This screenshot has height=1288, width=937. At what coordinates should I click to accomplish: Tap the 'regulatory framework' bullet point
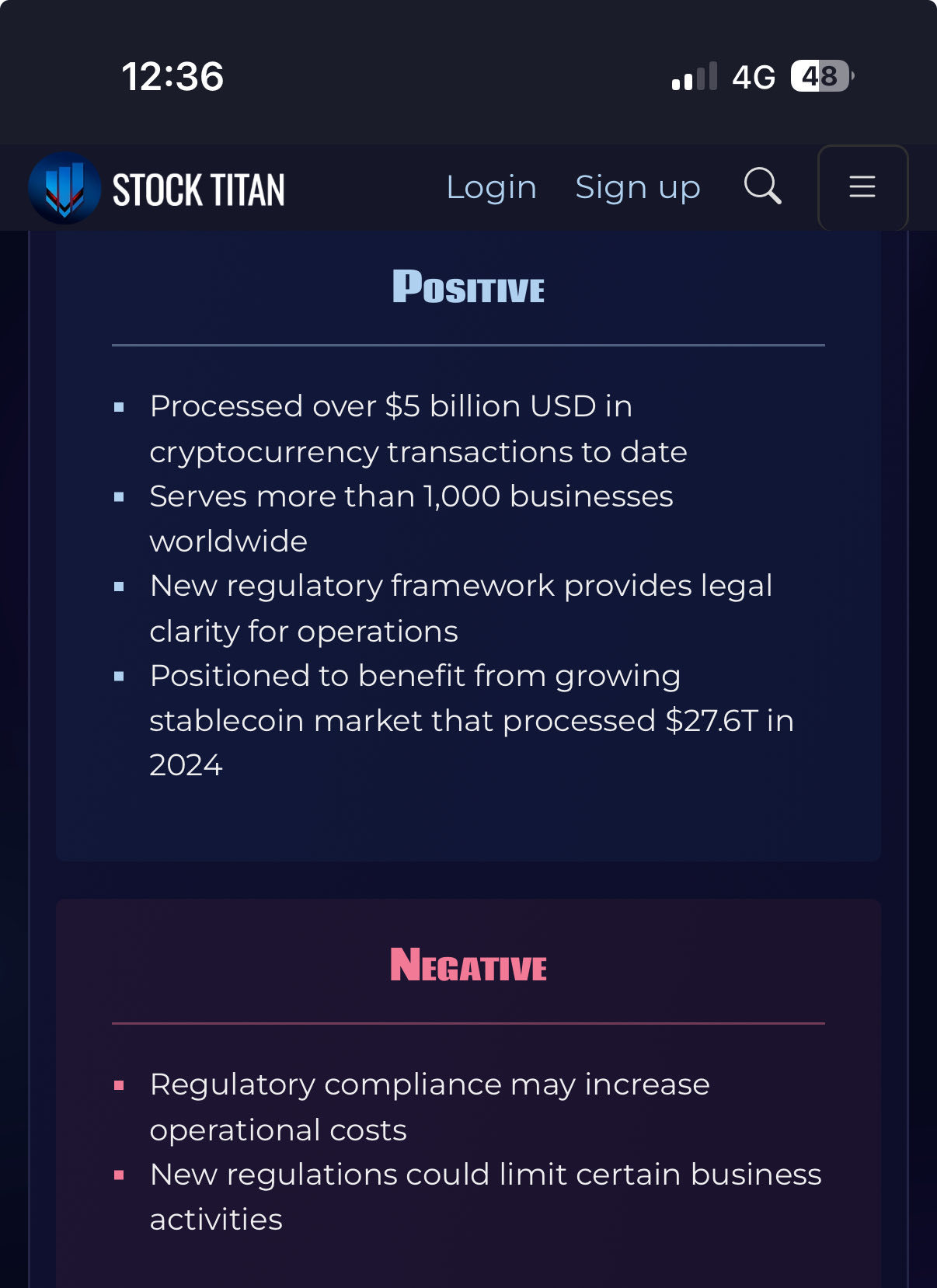[x=461, y=608]
